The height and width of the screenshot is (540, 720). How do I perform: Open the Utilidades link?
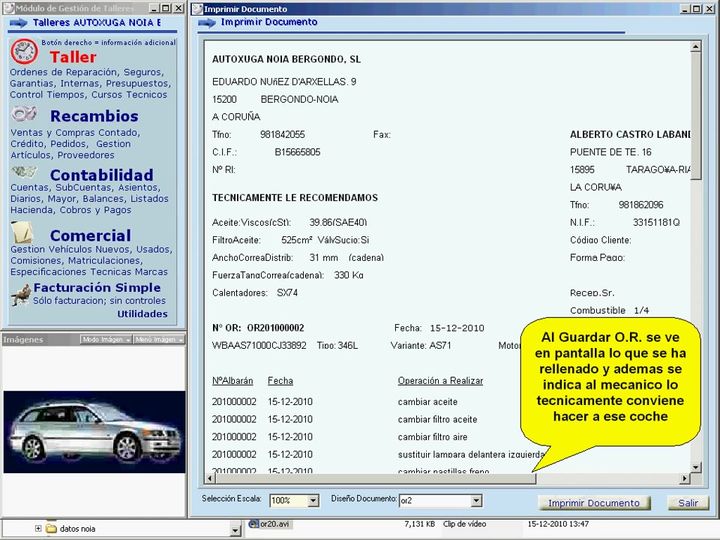coord(142,314)
